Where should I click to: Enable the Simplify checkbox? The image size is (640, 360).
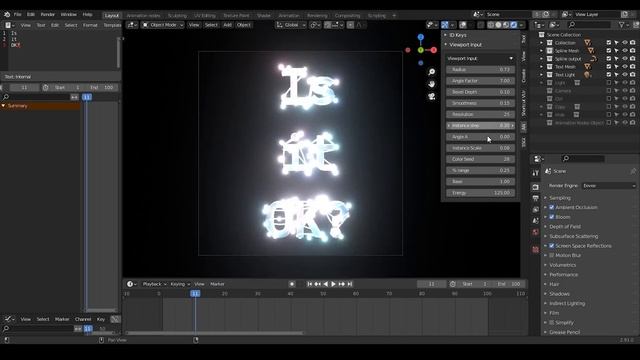[552, 322]
